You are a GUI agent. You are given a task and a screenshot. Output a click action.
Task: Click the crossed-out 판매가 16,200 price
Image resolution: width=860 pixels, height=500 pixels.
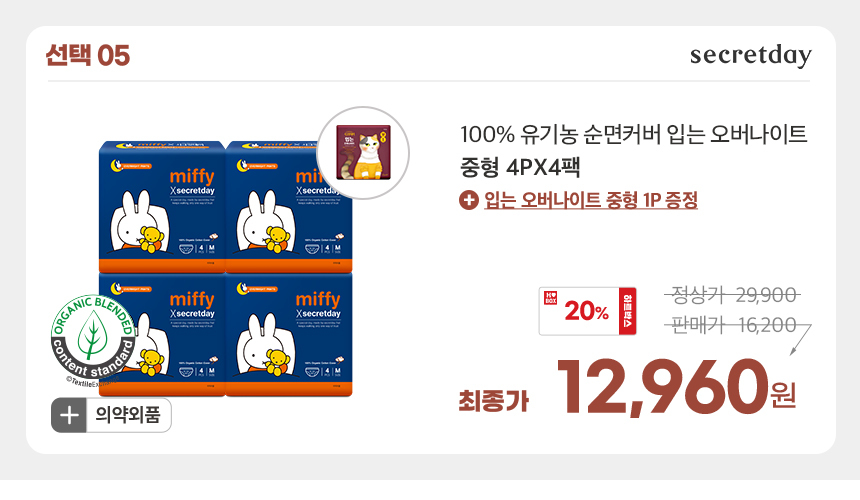coord(733,325)
